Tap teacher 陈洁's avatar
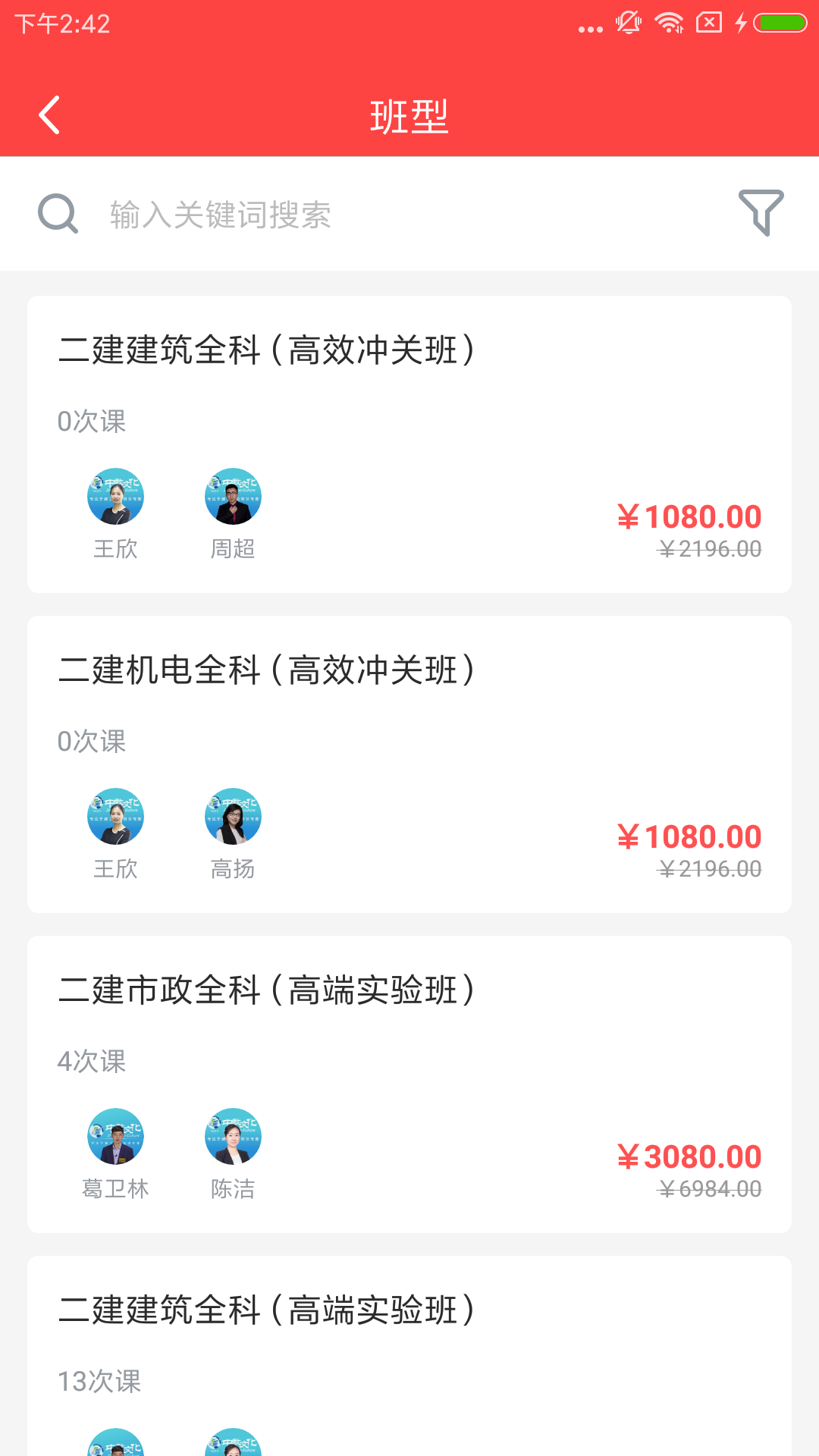Image resolution: width=819 pixels, height=1456 pixels. pos(233,1137)
